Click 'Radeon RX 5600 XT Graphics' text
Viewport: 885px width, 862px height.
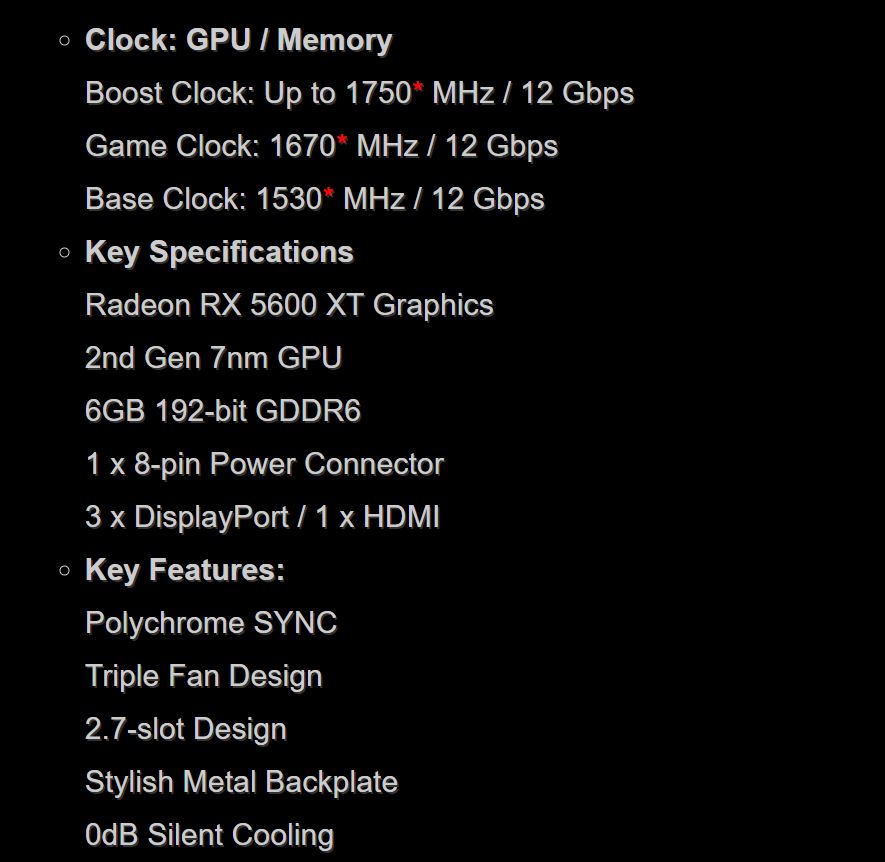[x=289, y=305]
